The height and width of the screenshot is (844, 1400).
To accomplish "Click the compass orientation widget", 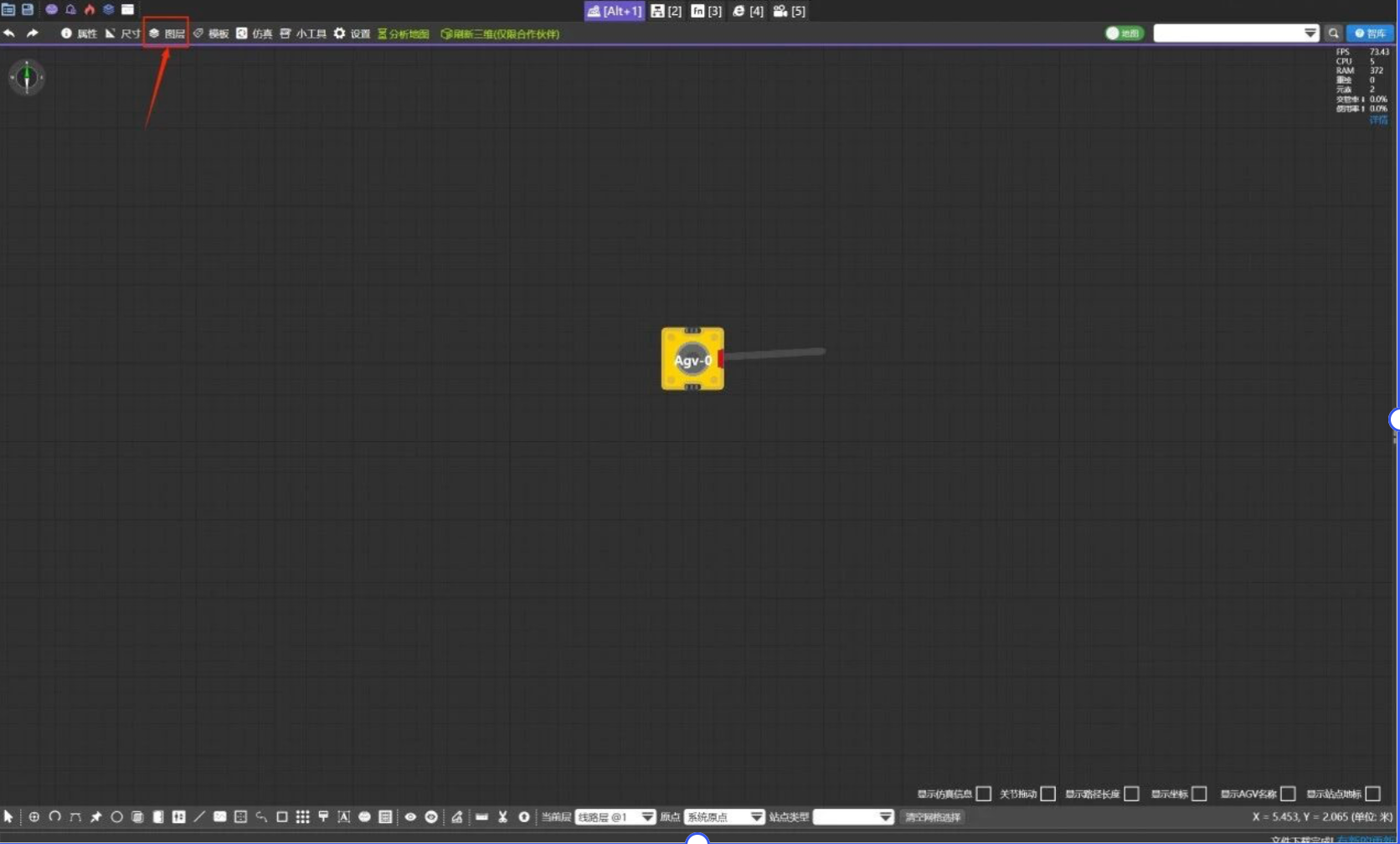I will point(27,77).
